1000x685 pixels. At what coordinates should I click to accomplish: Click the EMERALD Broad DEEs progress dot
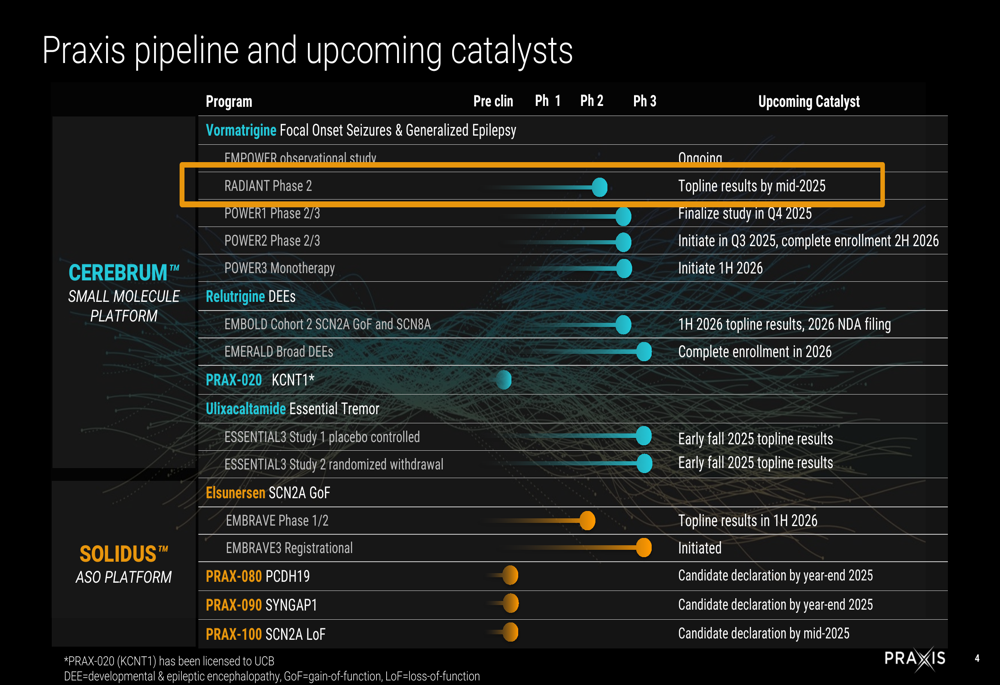644,351
